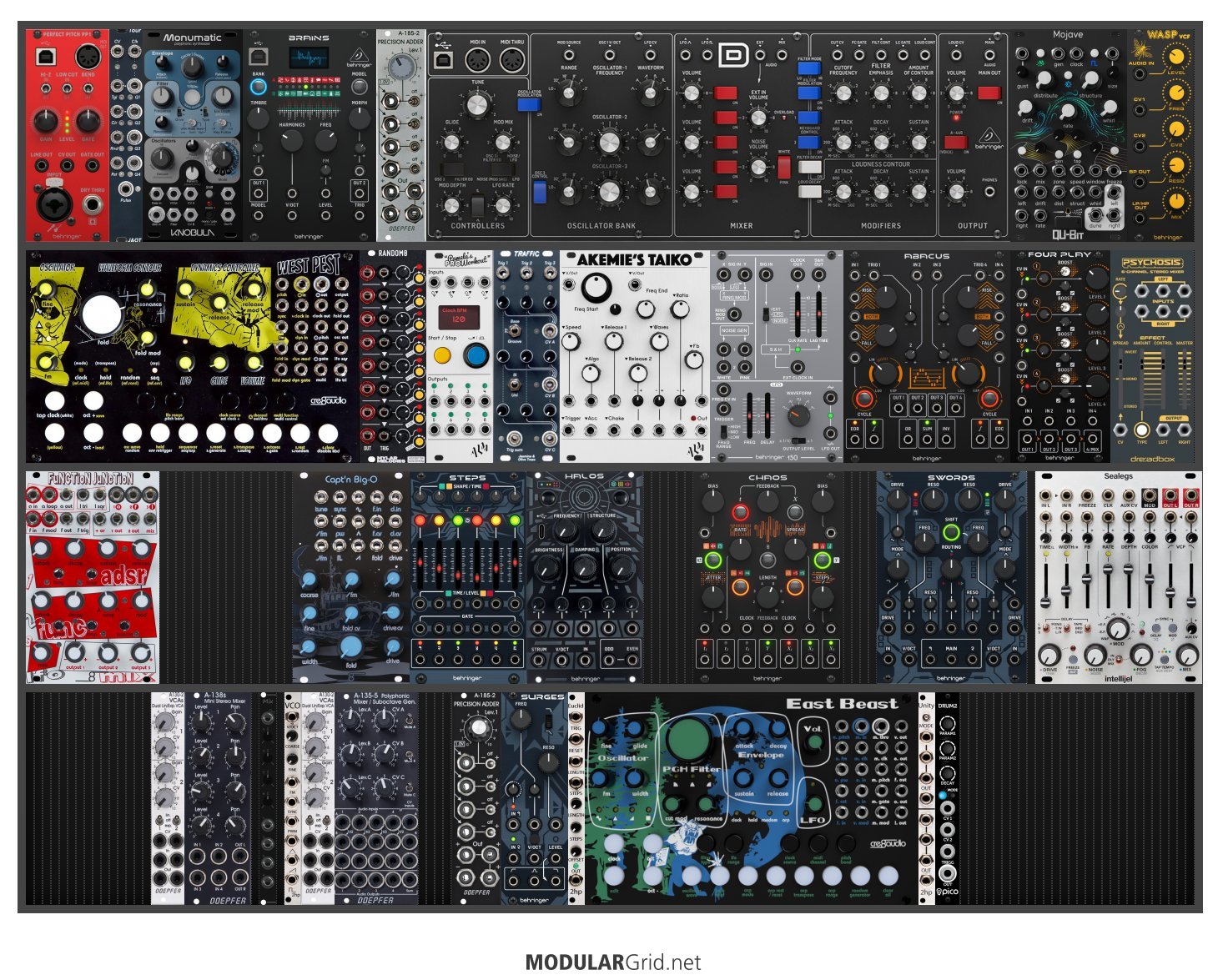
Task: Click the Tune knob on Model D
Action: pyautogui.click(x=477, y=105)
